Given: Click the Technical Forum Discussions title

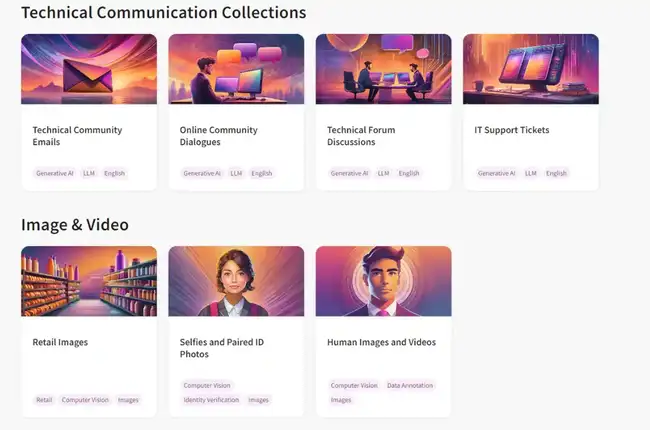Looking at the screenshot, I should (361, 136).
